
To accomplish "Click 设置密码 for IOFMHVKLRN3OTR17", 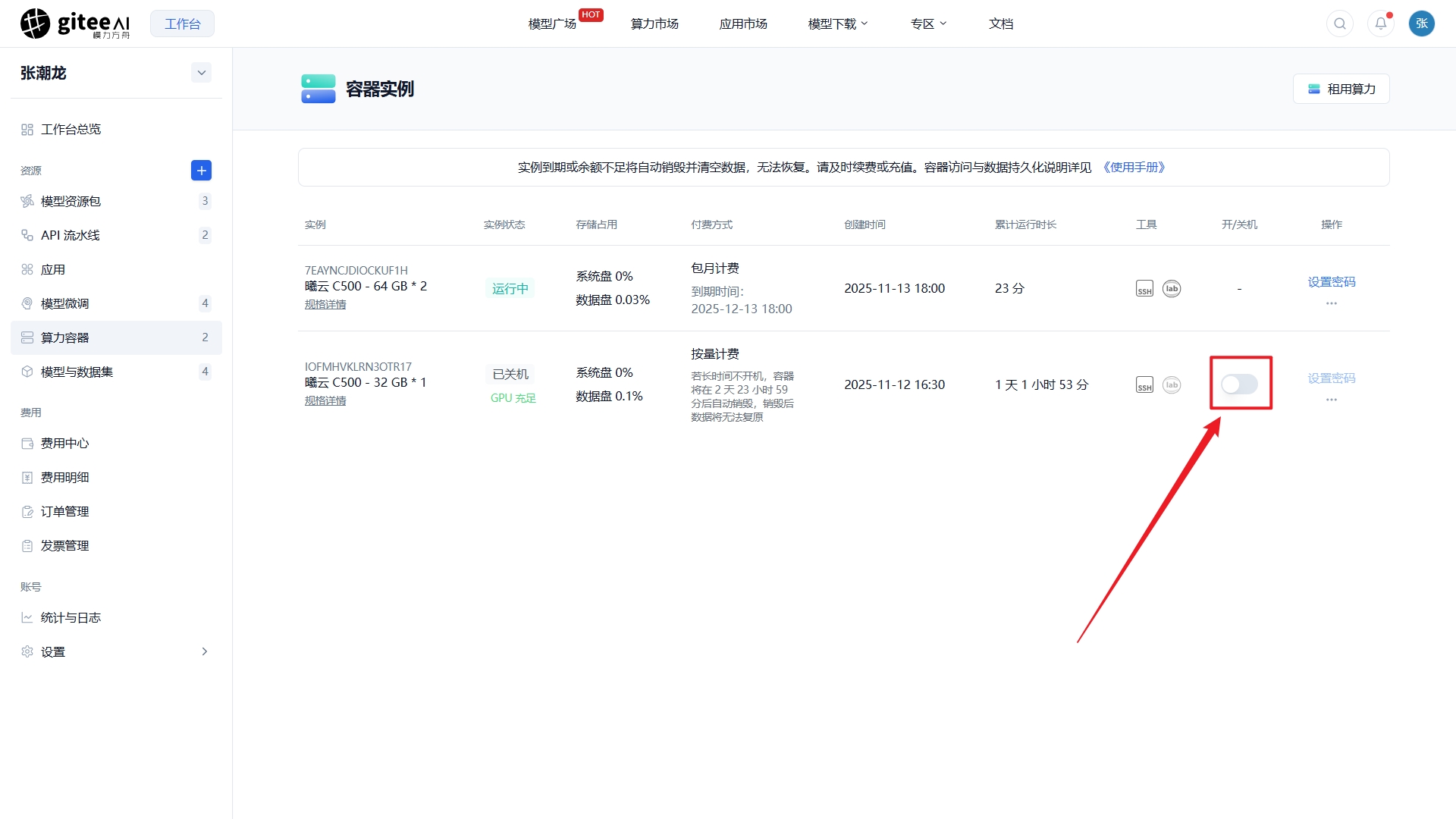I will click(1332, 378).
